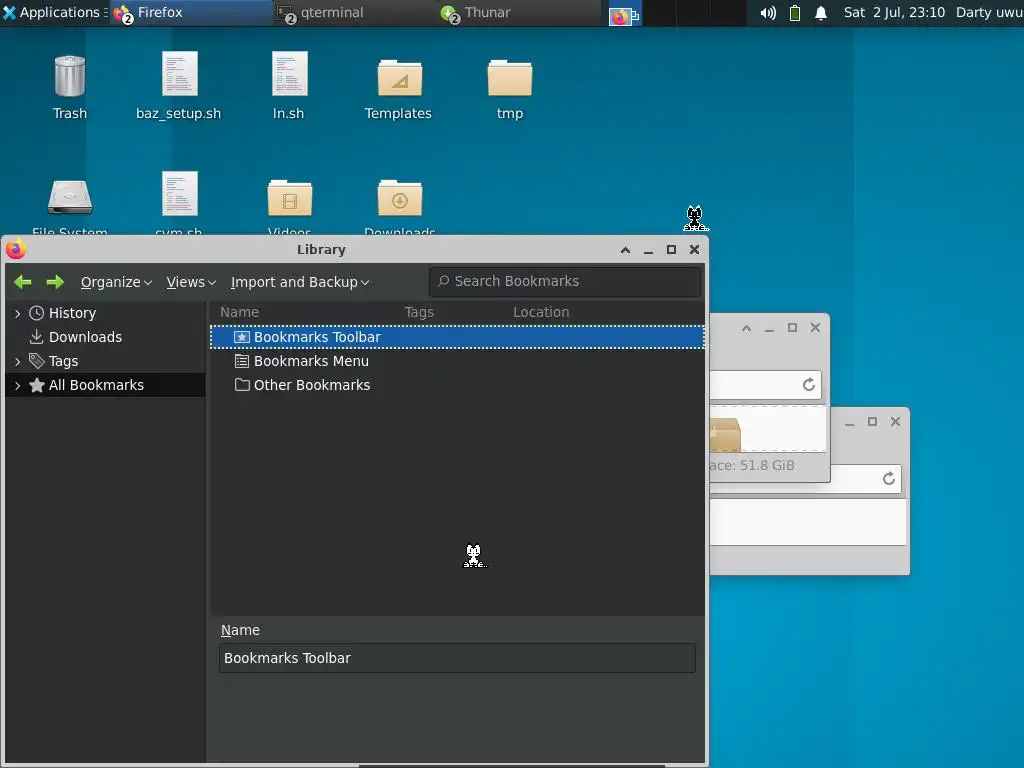The height and width of the screenshot is (768, 1024).
Task: Expand the Tags tree node
Action: pos(18,361)
